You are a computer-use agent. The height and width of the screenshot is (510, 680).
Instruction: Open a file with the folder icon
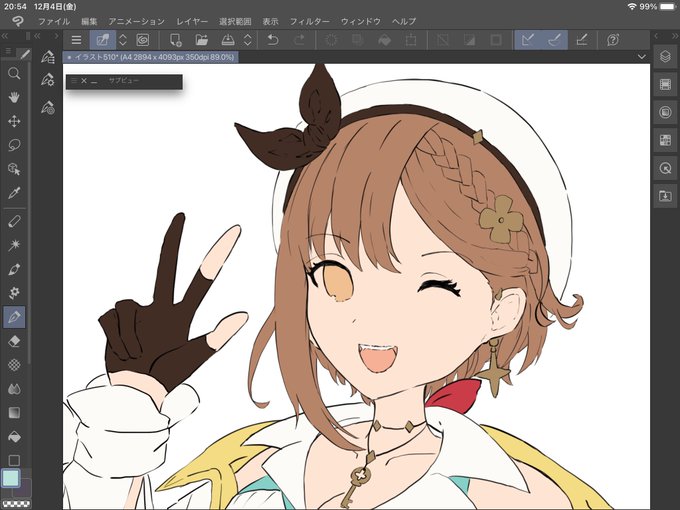coord(202,40)
